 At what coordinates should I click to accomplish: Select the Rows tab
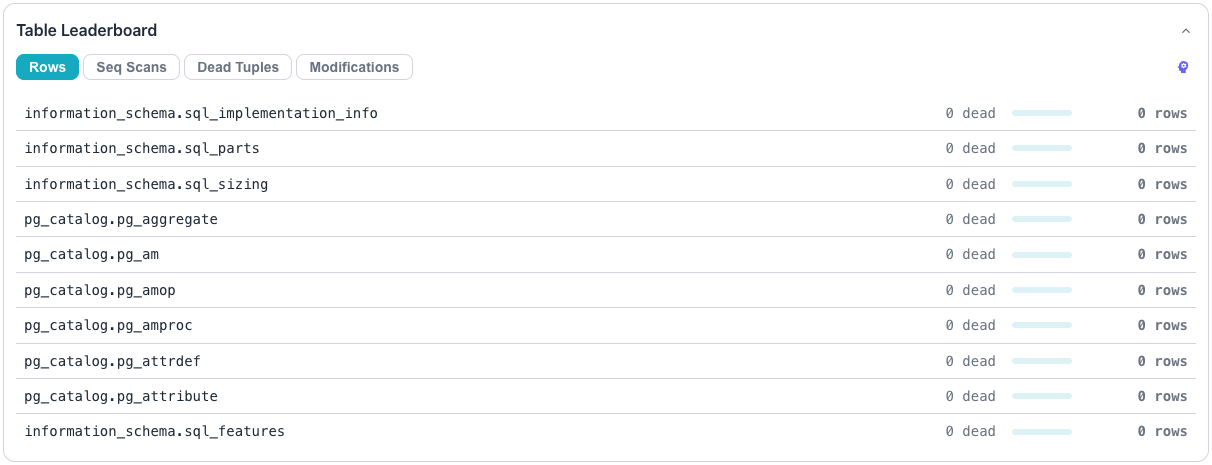coord(47,67)
